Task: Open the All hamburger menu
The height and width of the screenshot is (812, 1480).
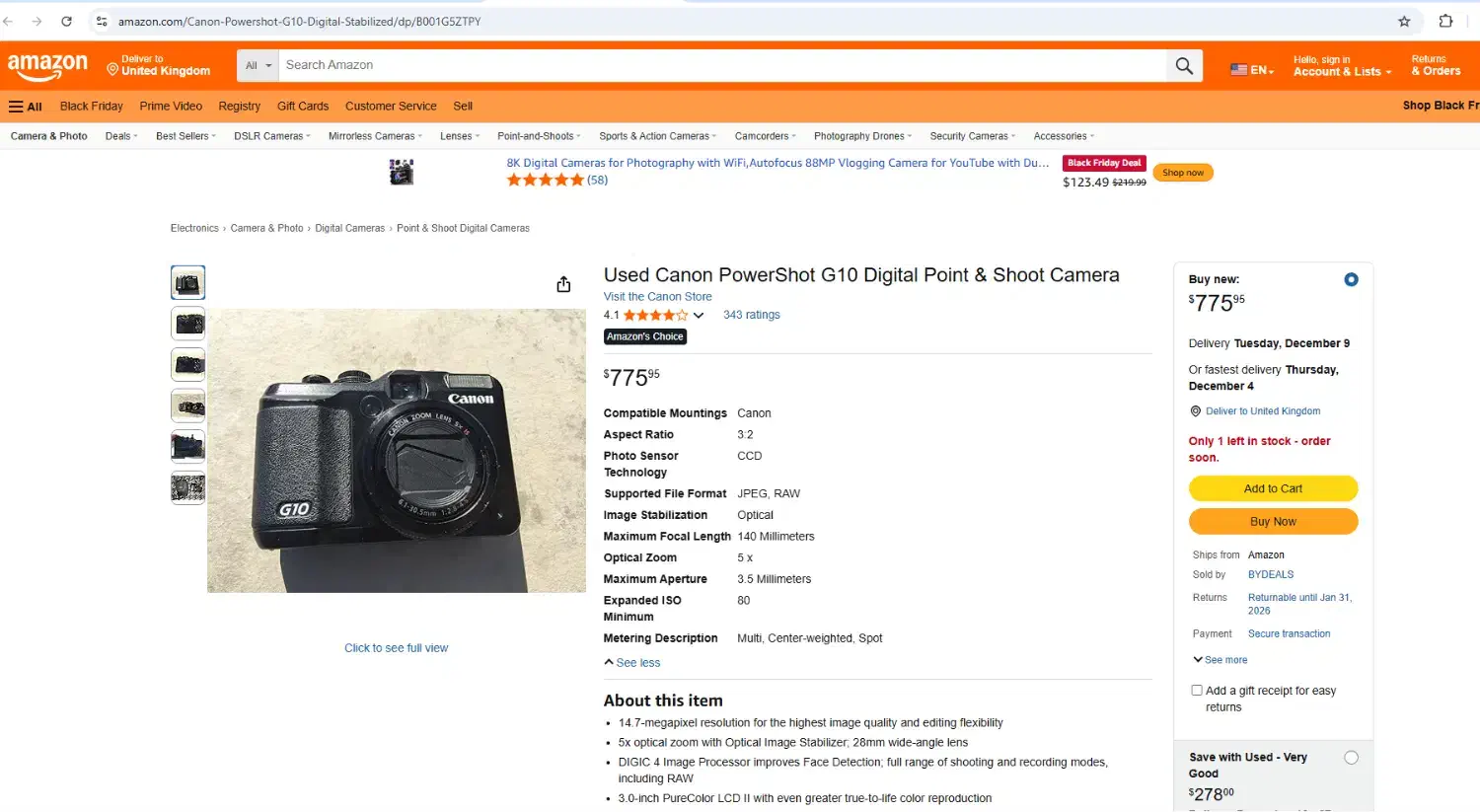Action: pos(24,106)
